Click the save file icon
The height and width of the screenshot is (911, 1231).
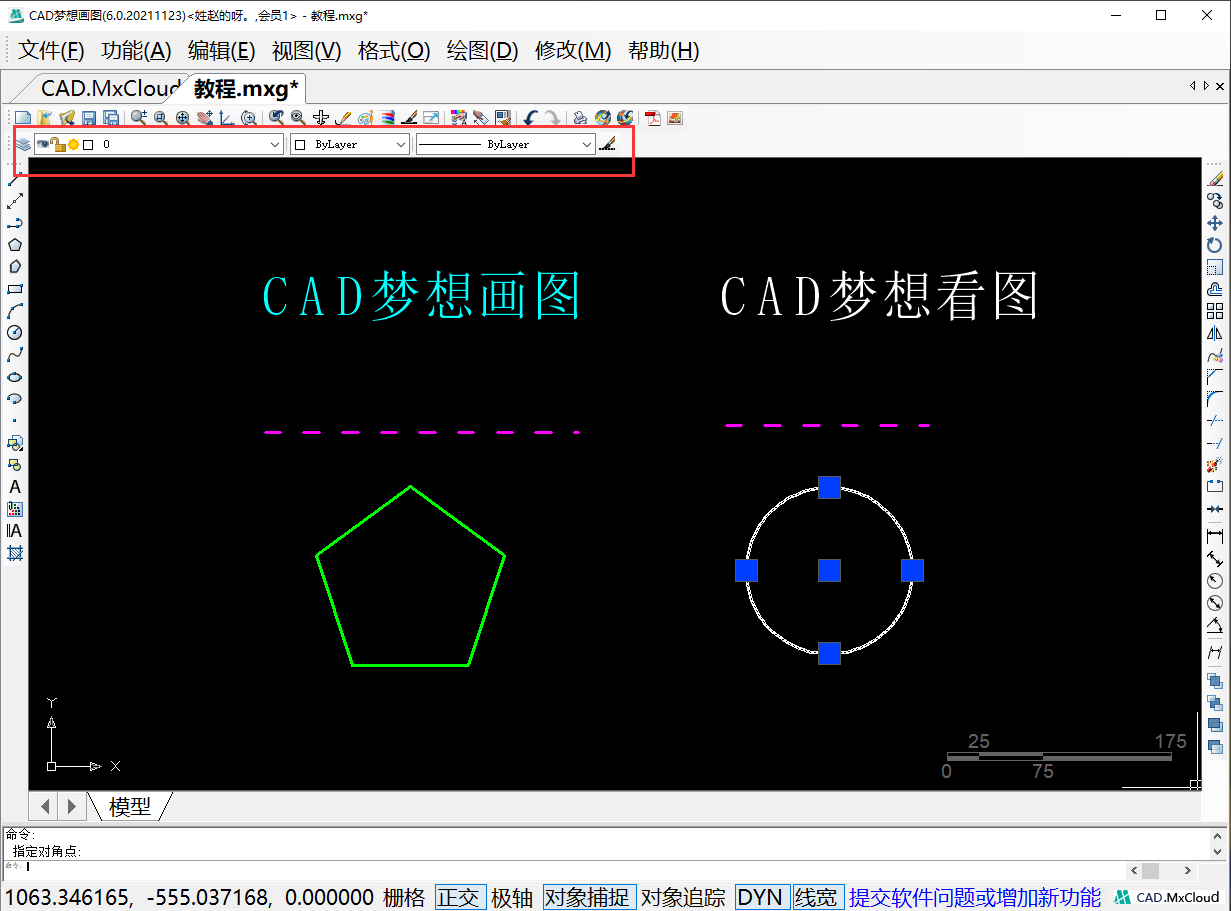tap(89, 118)
